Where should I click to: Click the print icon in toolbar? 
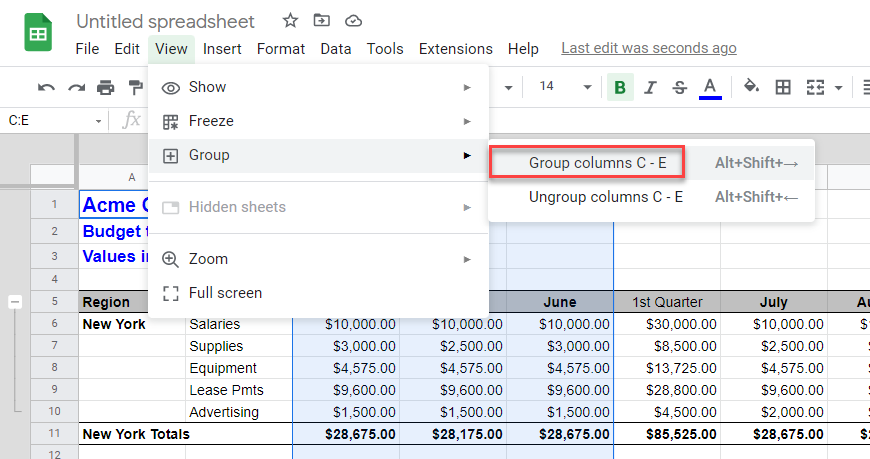[x=106, y=88]
